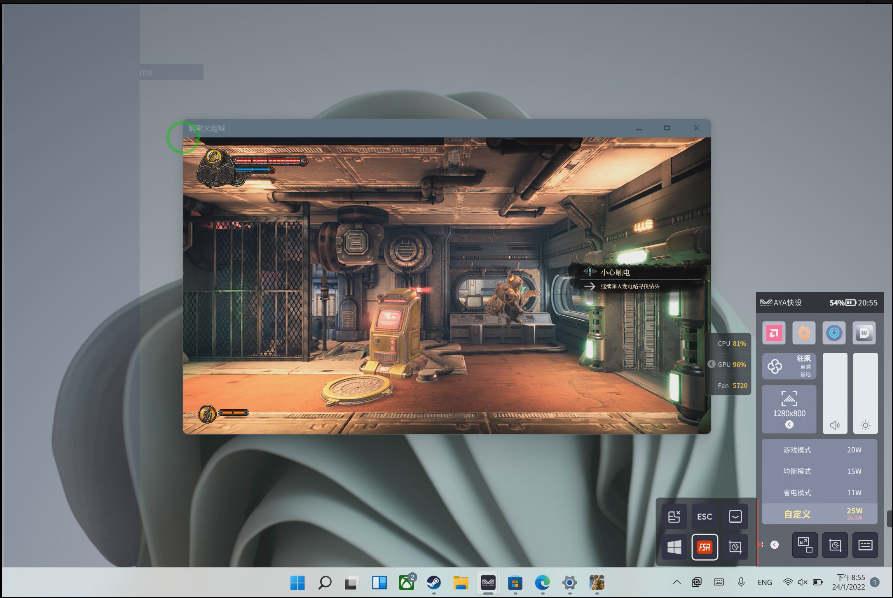Open the network and volume quick settings

(x=803, y=582)
